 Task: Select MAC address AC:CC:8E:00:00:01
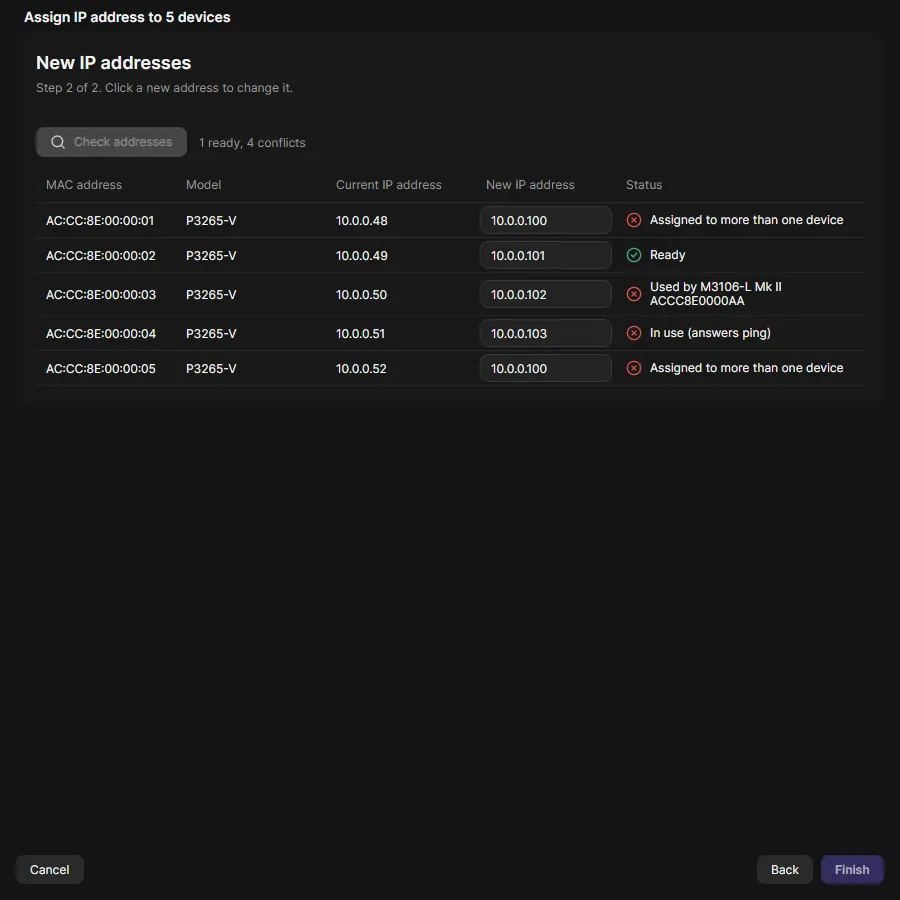pyautogui.click(x=100, y=220)
